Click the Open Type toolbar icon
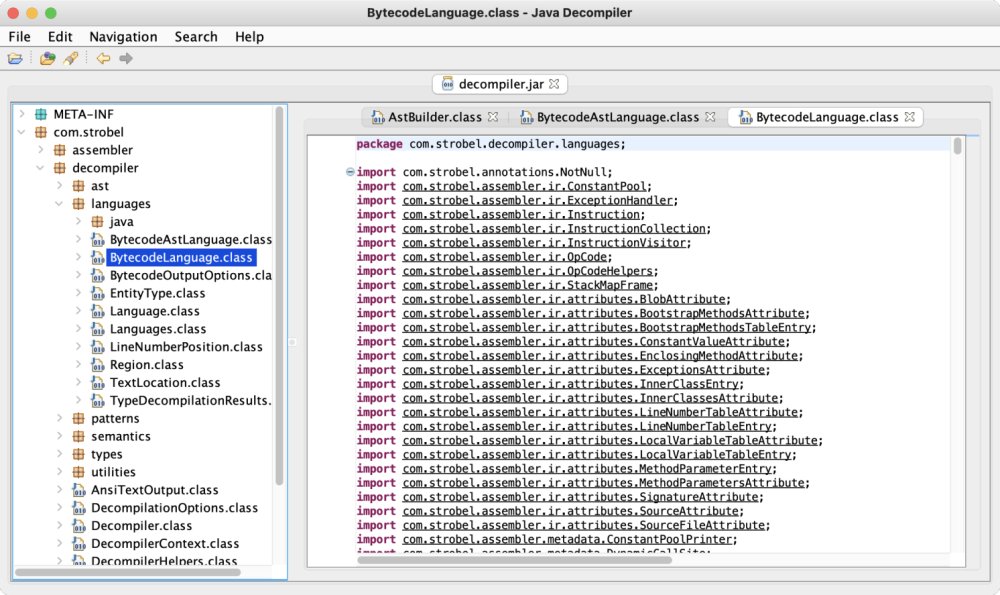Viewport: 1000px width, 595px height. 47,59
